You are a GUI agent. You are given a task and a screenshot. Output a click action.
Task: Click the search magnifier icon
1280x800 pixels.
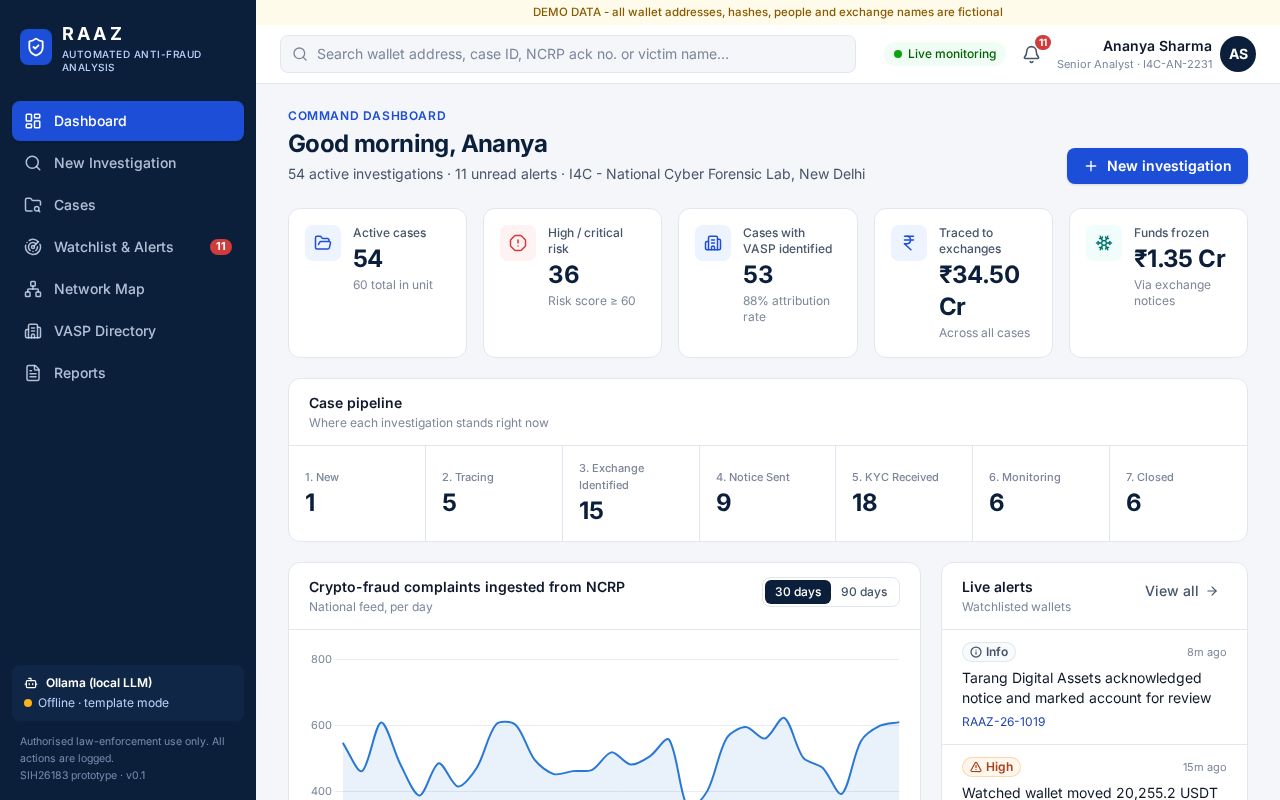click(299, 54)
